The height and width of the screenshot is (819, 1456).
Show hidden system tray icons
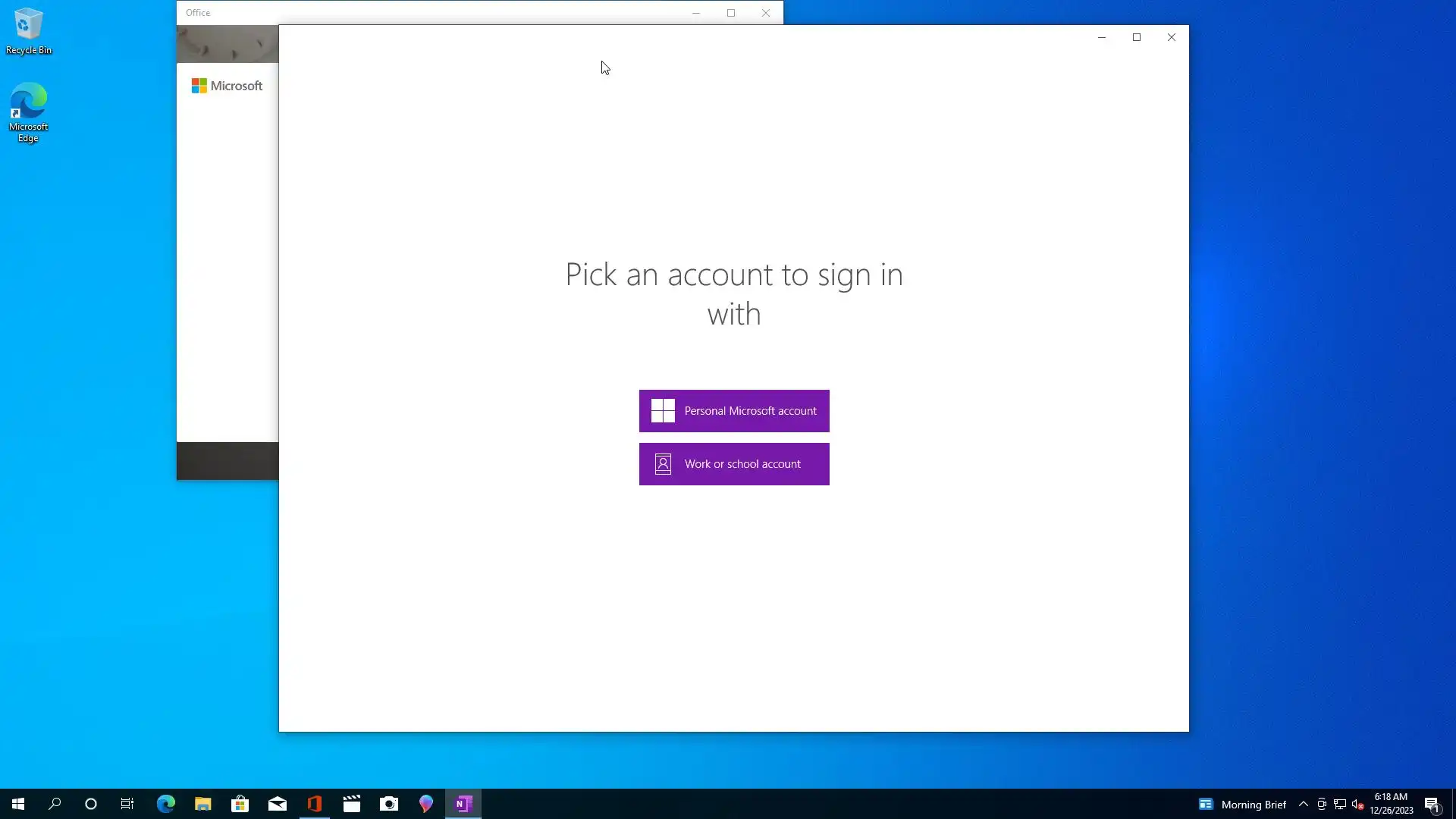(1303, 804)
